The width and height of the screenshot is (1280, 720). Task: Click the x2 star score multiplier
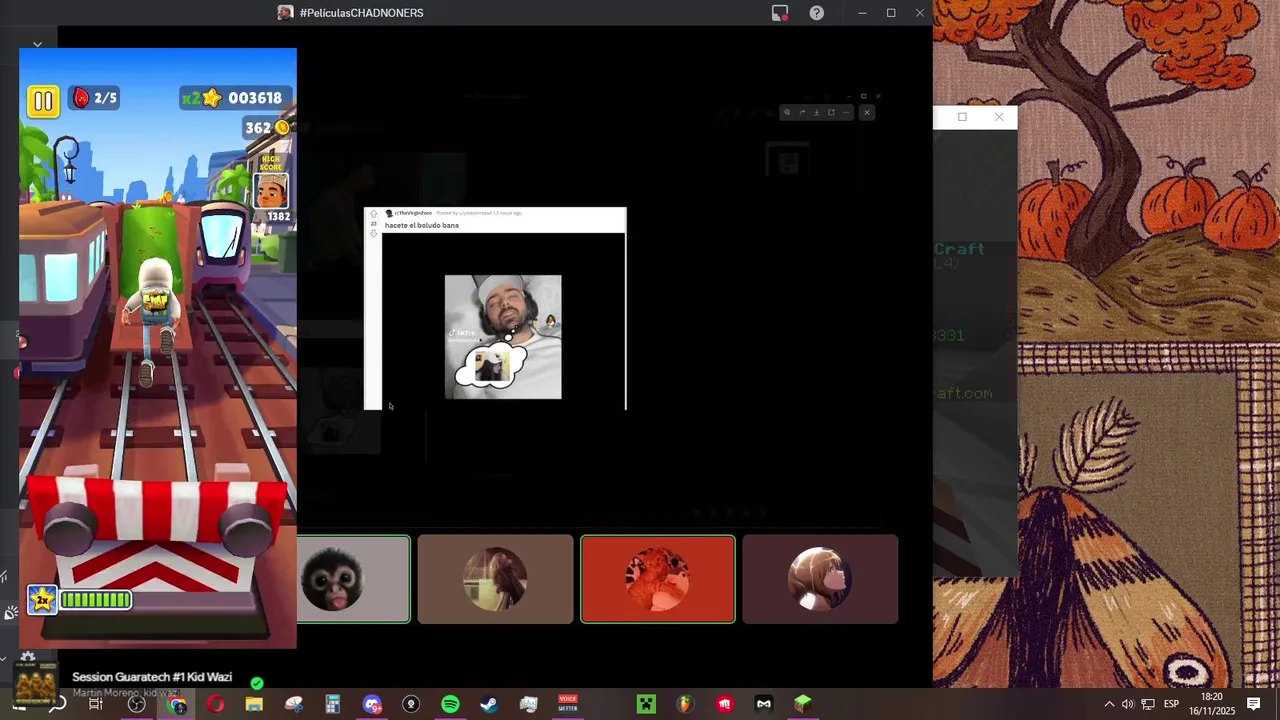click(200, 98)
